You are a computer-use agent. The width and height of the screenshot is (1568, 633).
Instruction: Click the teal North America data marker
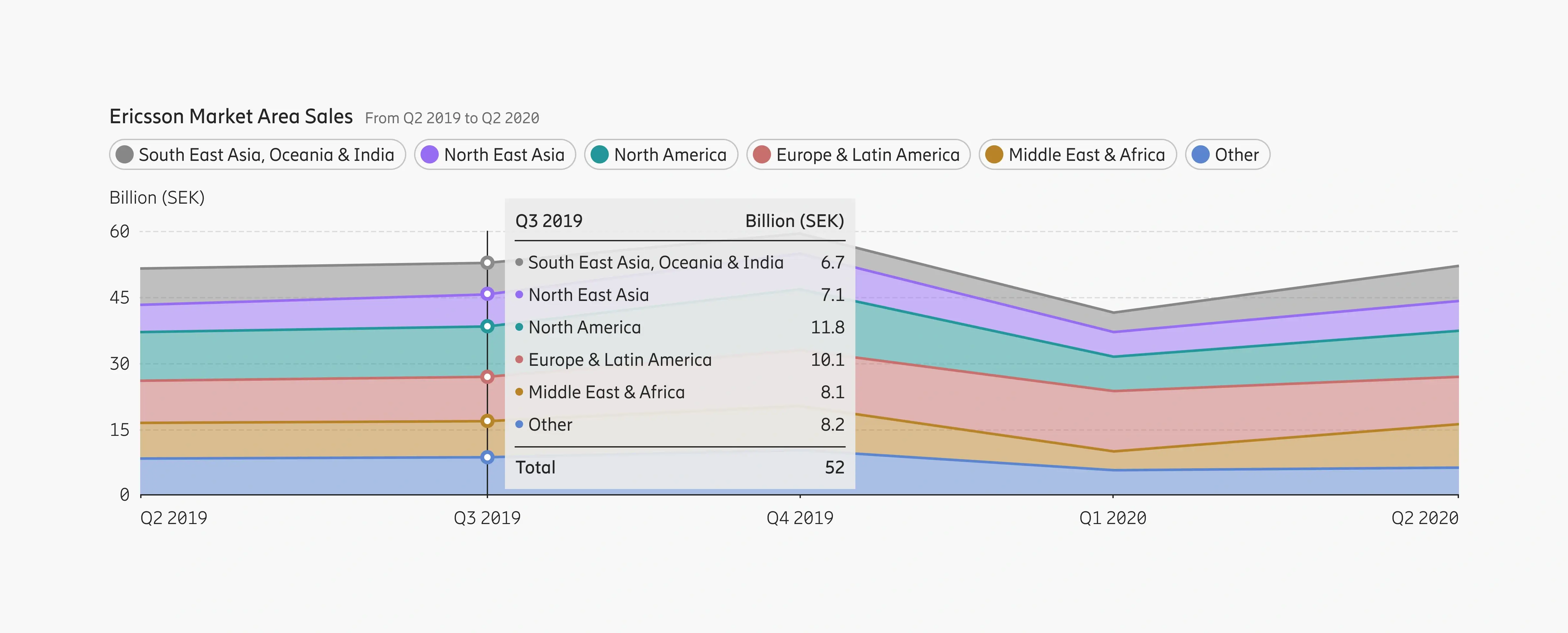(x=487, y=326)
